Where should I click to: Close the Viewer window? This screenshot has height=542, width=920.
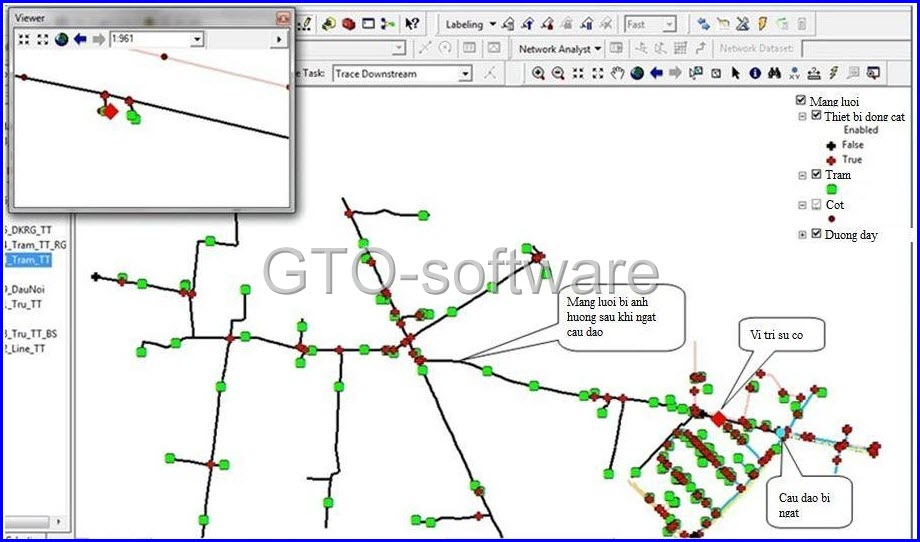click(x=283, y=18)
